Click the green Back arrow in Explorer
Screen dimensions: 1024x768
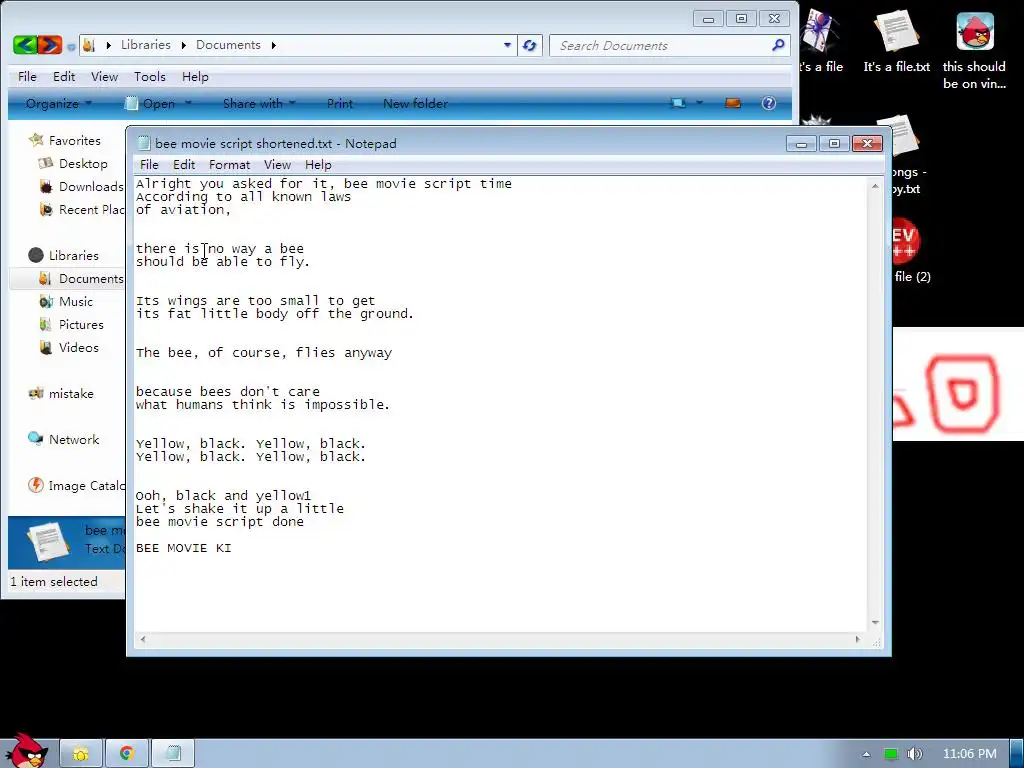coord(25,44)
